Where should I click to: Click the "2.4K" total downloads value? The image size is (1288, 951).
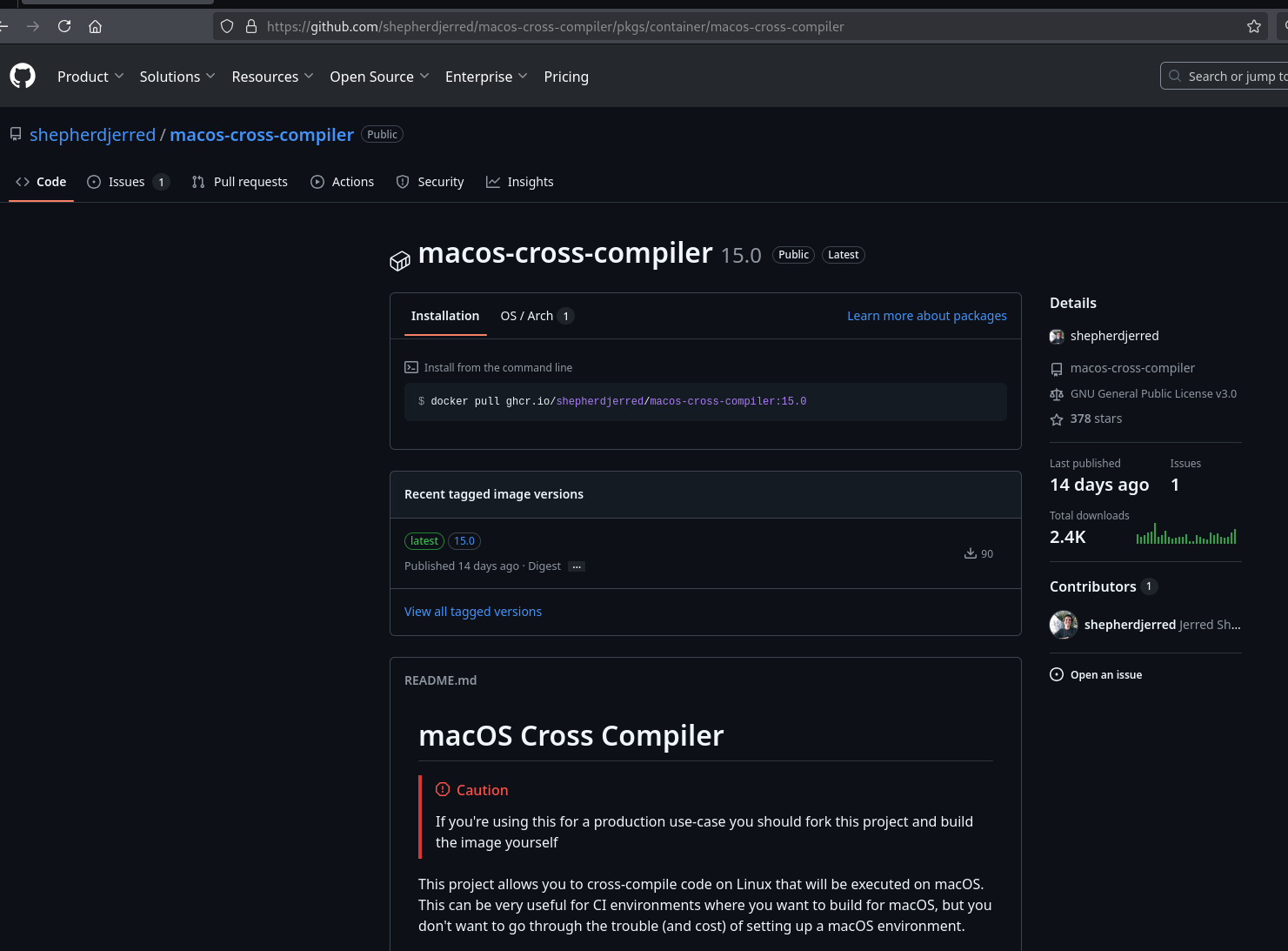point(1068,537)
